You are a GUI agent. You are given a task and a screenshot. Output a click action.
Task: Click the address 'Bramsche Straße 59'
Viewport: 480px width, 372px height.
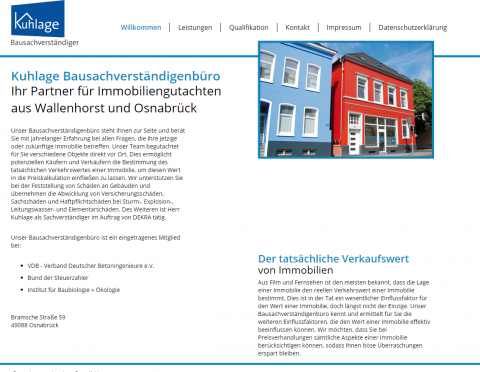click(x=38, y=317)
